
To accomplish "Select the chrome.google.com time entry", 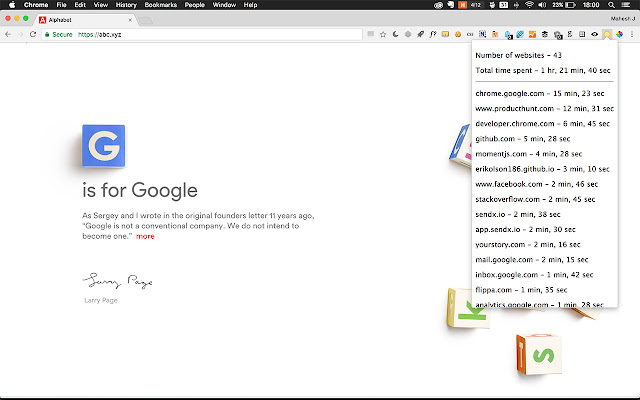I will 540,93.
